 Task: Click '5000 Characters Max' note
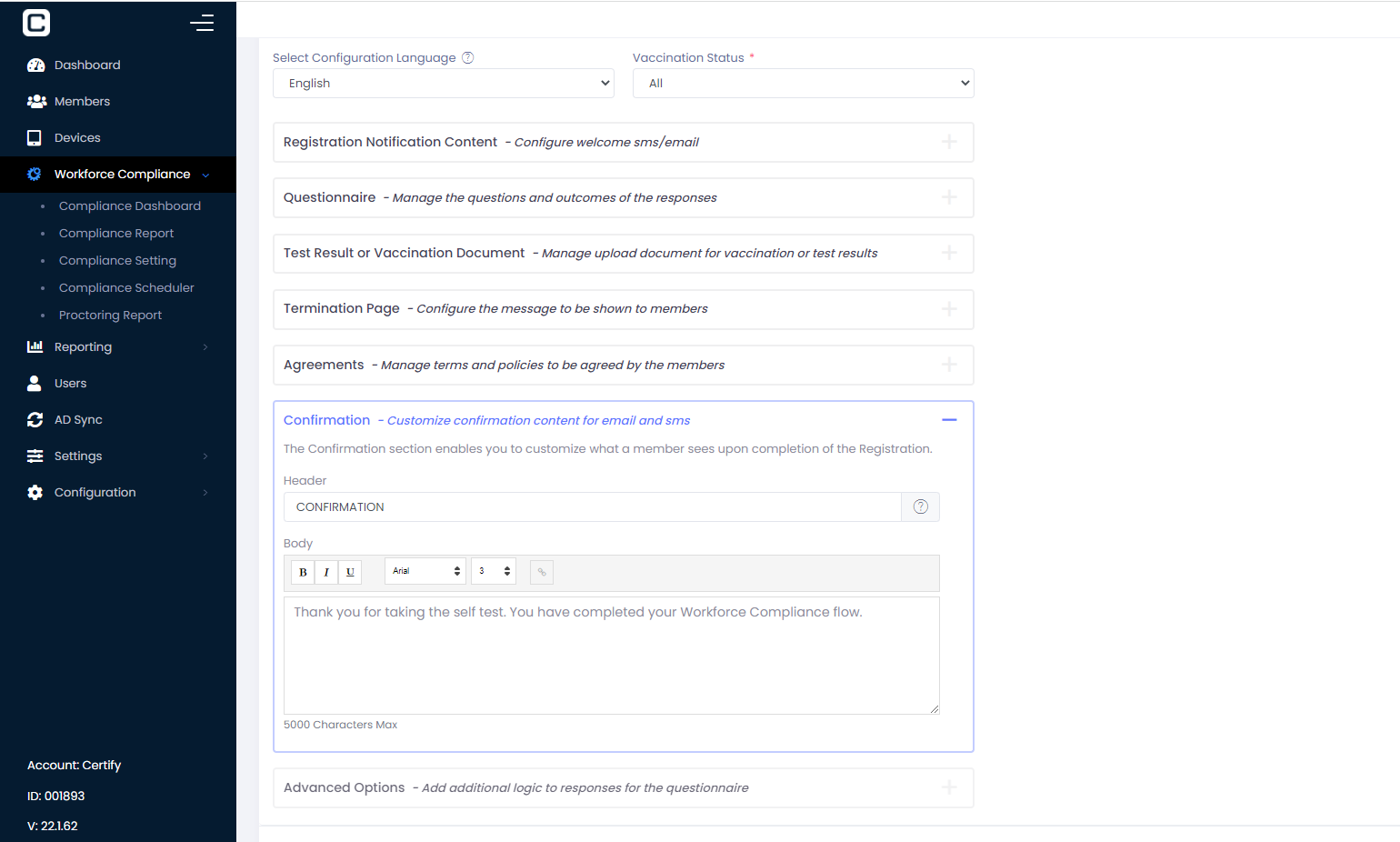340,725
